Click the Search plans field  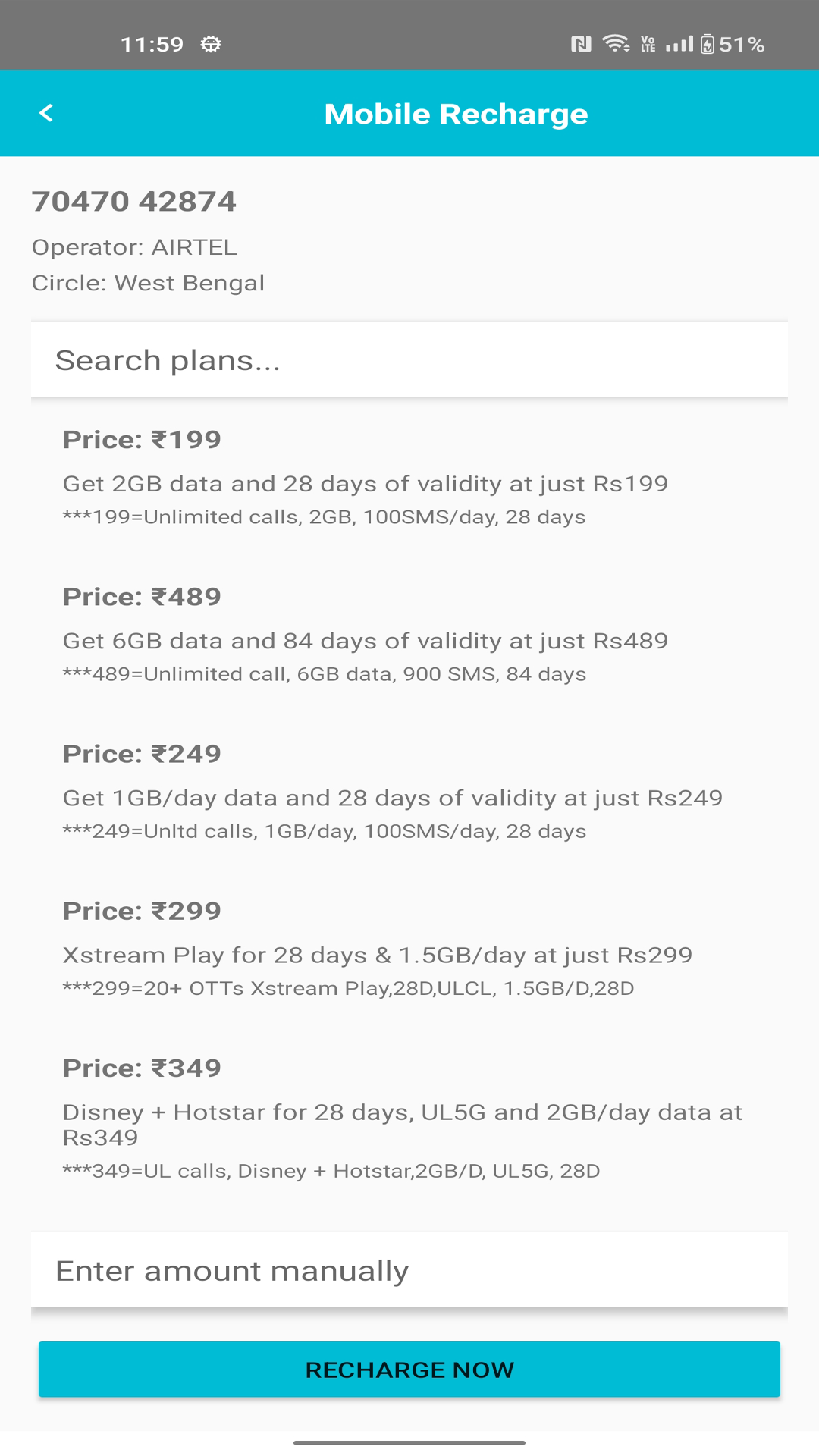tap(409, 360)
